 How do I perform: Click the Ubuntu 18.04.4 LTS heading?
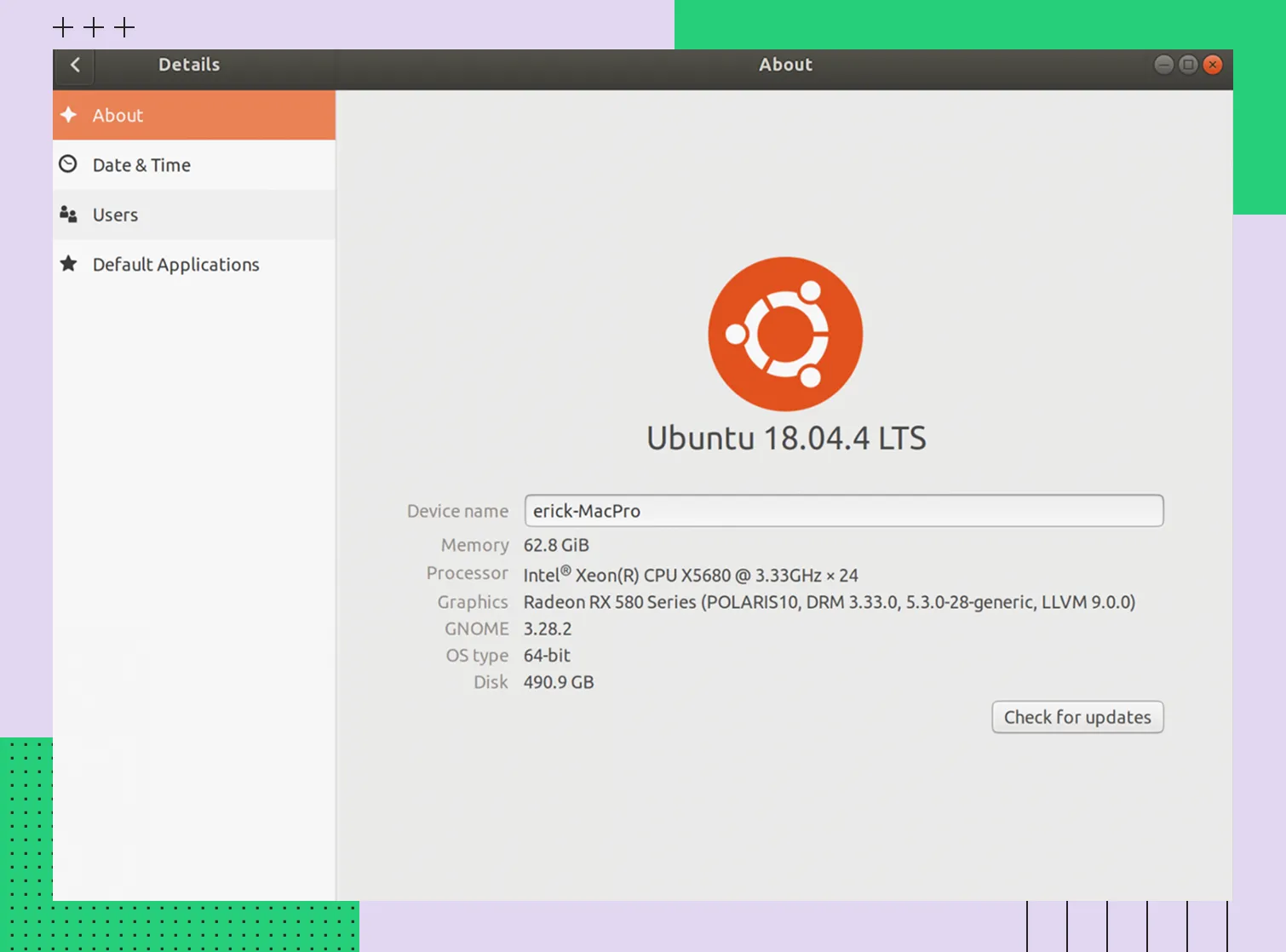point(785,439)
